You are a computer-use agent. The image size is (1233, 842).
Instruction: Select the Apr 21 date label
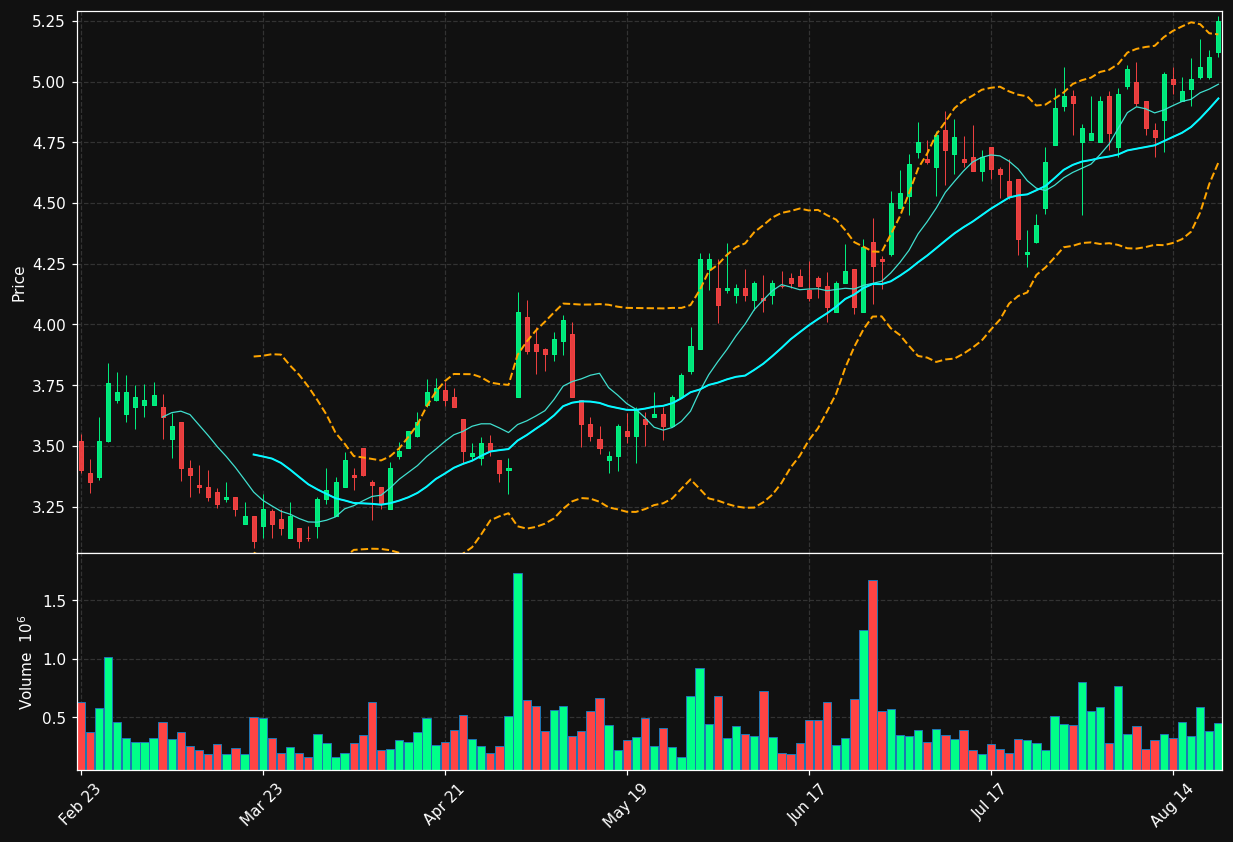[x=443, y=805]
